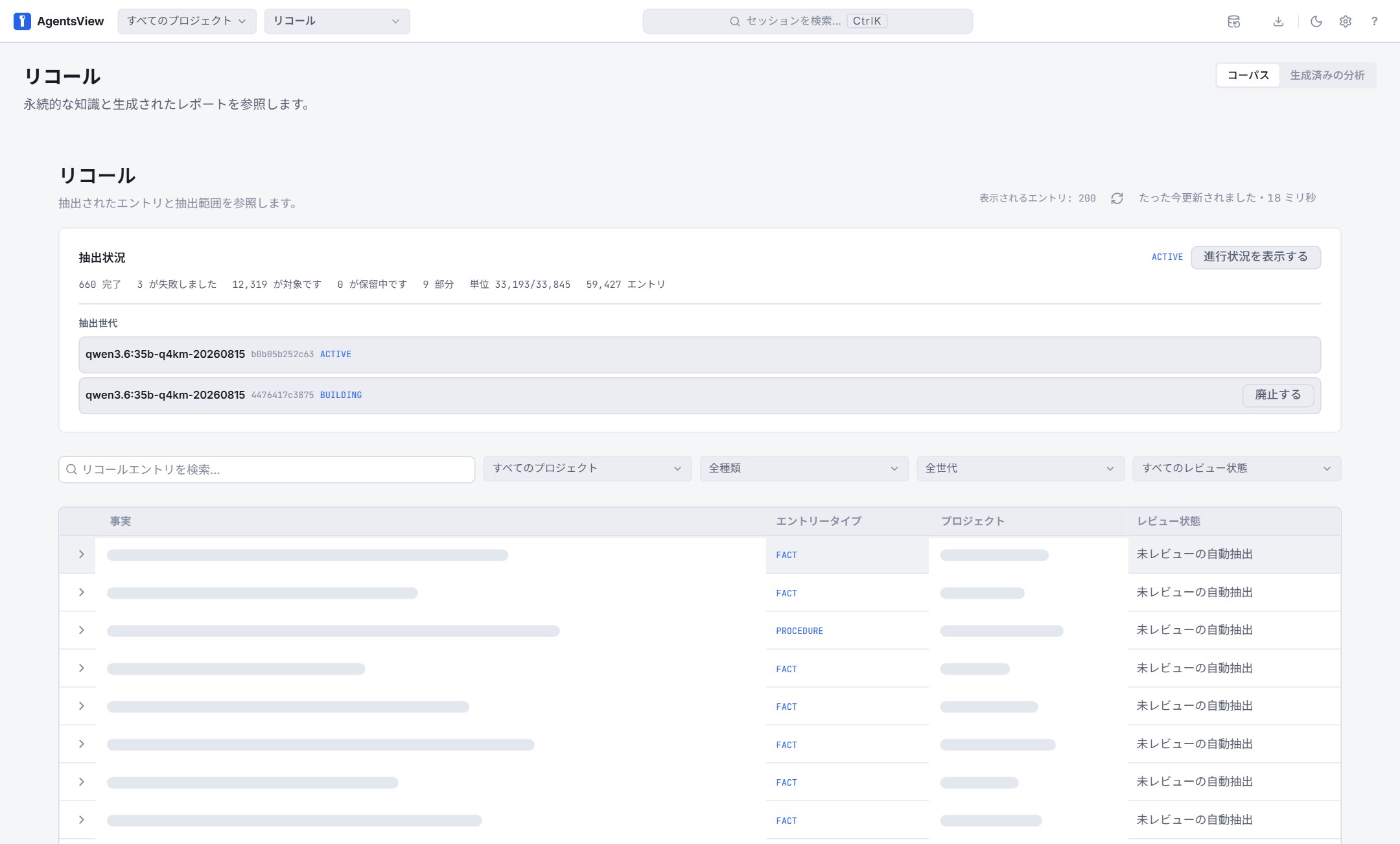Click hash 4476417c3875 text
1400x844 pixels.
282,395
